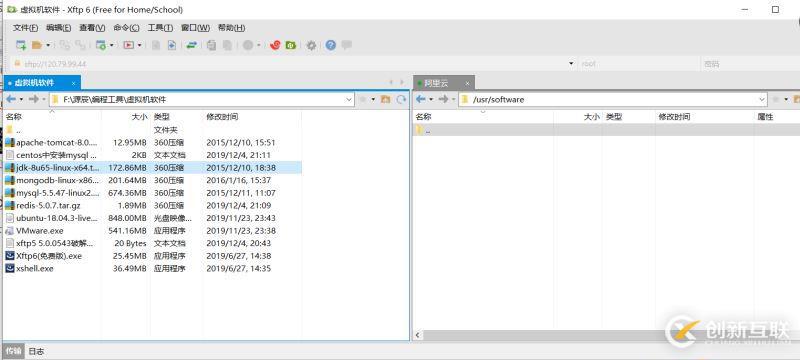Open the 文件(F) menu
The width and height of the screenshot is (800, 360).
[26, 28]
